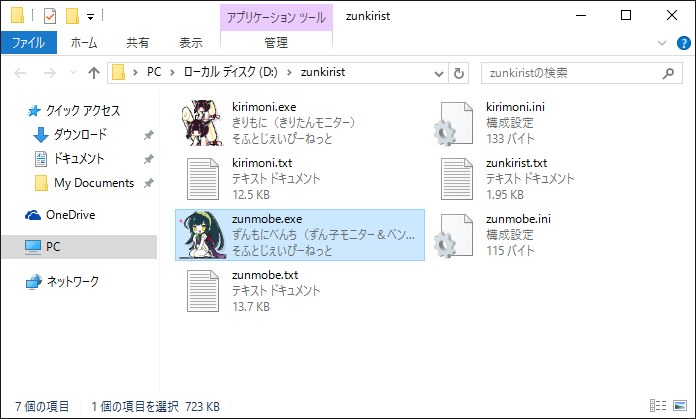
Task: Click zunkirist in the breadcrumb path
Action: (323, 72)
